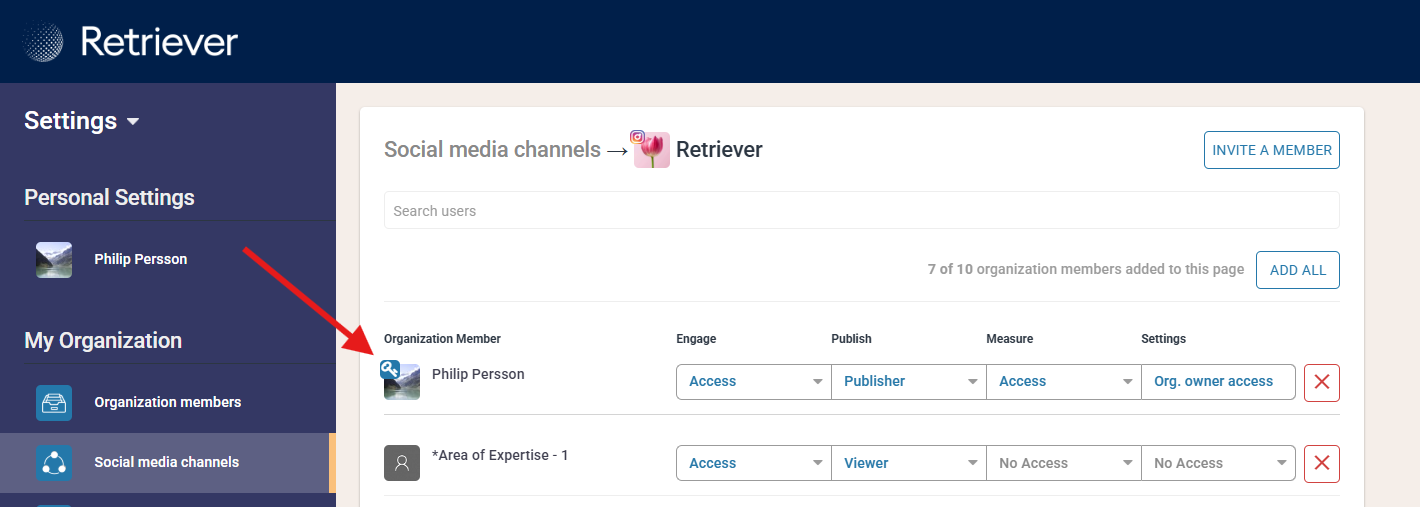This screenshot has width=1420, height=507.
Task: Click the *Area of Expertise - 1 avatar icon
Action: 402,463
